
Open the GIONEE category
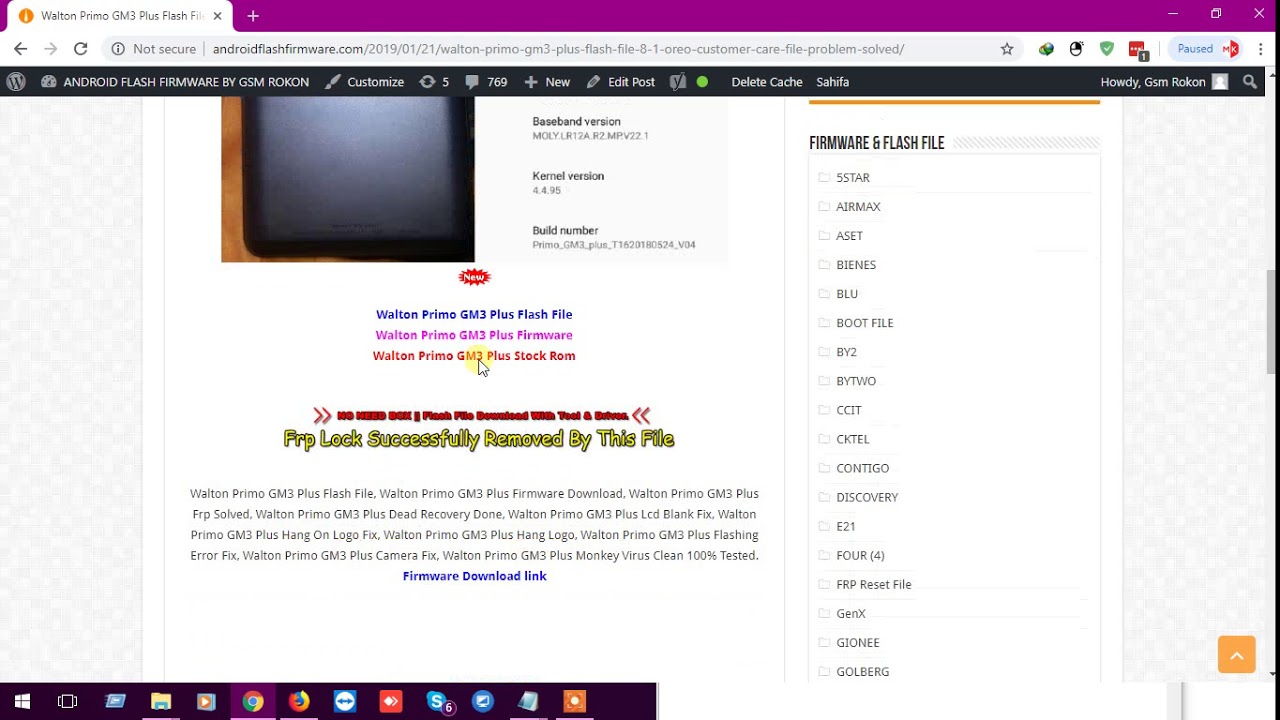point(858,642)
